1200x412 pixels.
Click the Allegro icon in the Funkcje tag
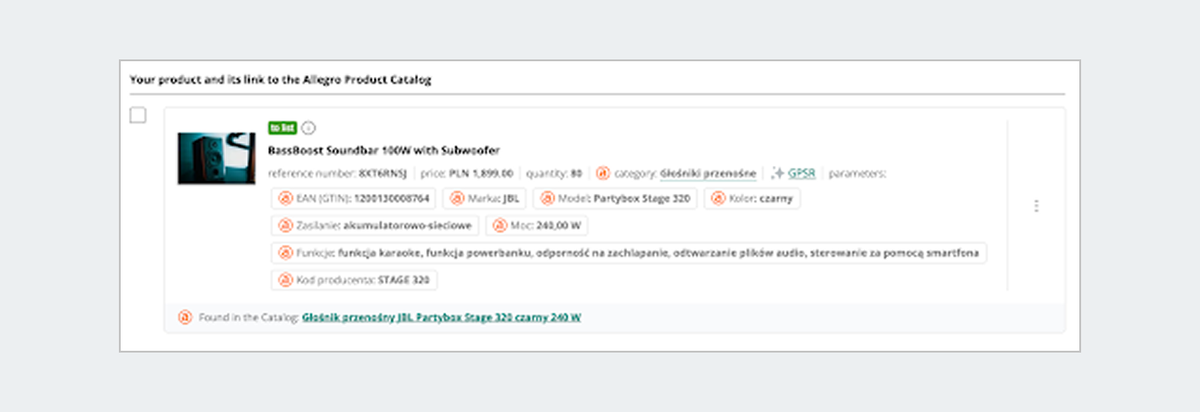[x=285, y=253]
